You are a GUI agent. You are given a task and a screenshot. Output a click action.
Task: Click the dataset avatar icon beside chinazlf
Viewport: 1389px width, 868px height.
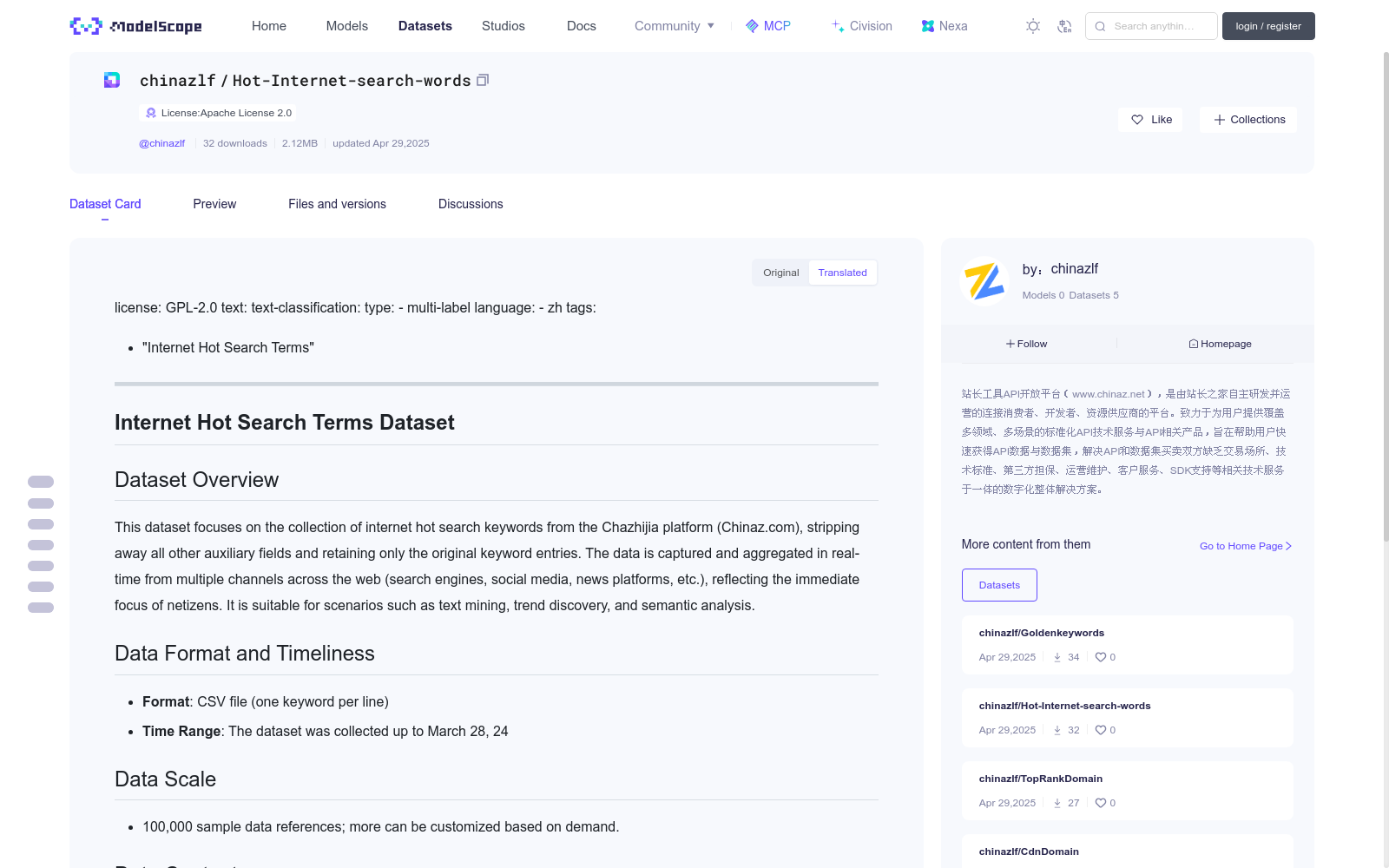tap(112, 80)
